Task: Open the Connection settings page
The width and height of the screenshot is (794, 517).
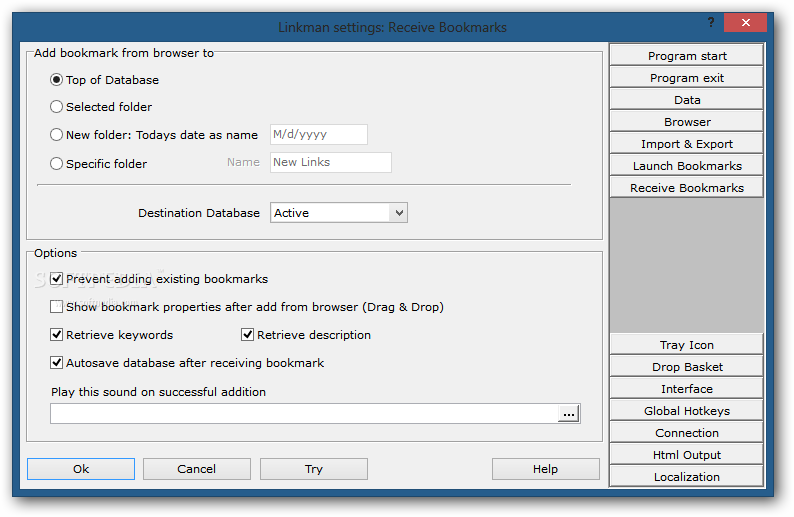Action: [x=687, y=433]
